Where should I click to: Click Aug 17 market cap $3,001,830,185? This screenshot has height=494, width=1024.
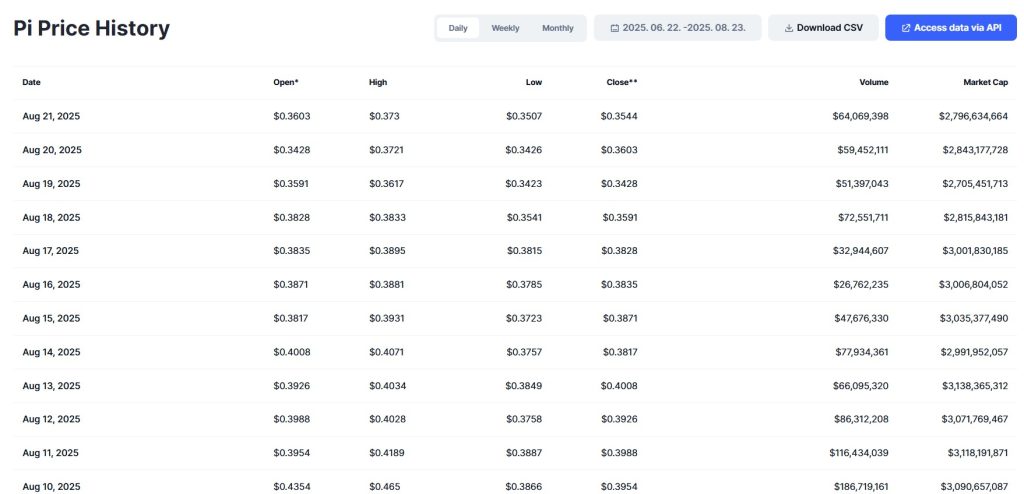(974, 251)
